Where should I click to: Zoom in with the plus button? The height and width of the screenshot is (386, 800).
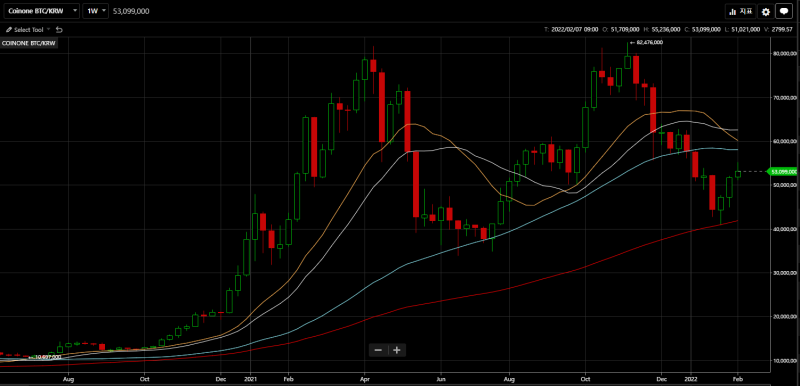(x=397, y=350)
